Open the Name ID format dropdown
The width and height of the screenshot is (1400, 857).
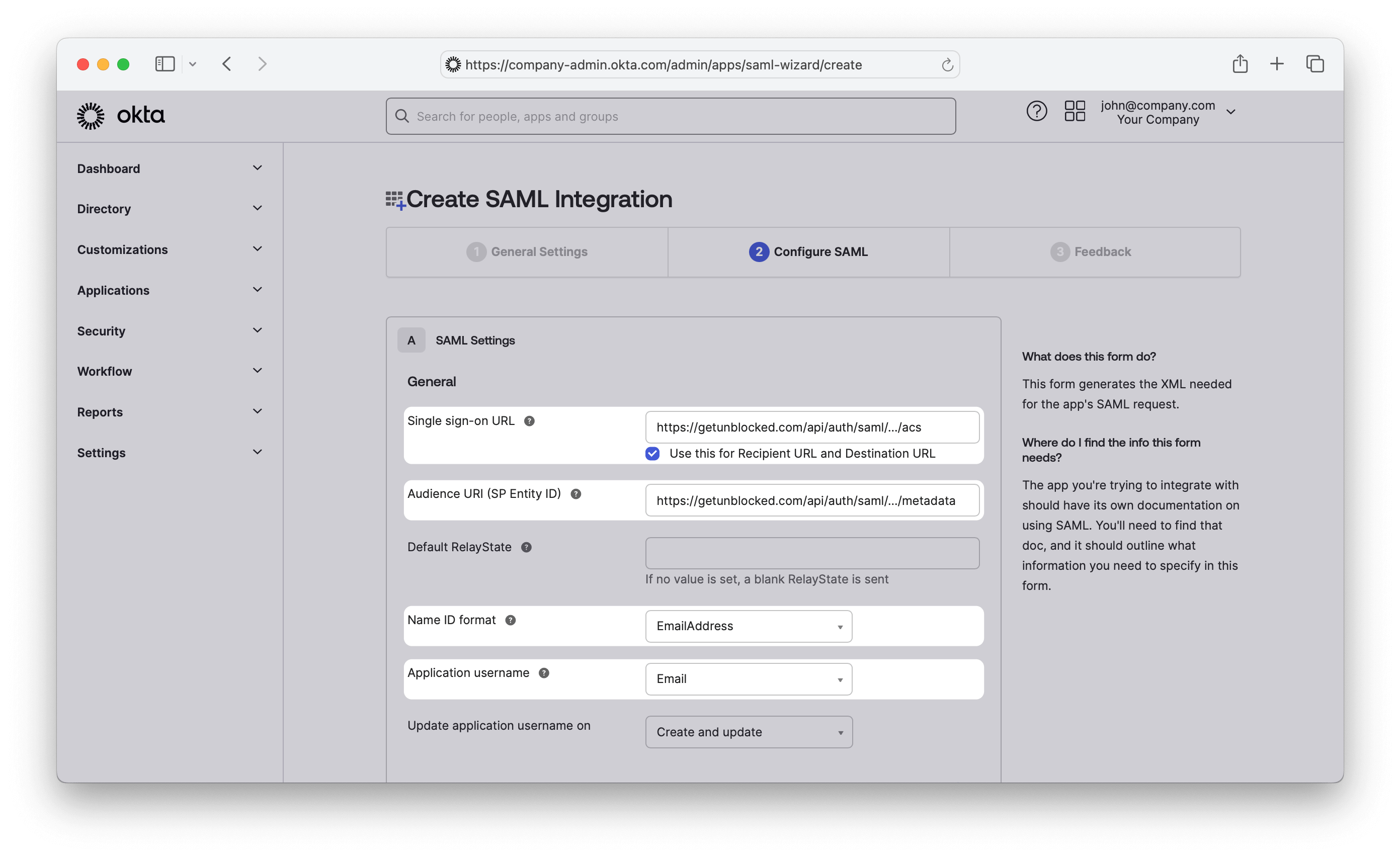pos(749,626)
